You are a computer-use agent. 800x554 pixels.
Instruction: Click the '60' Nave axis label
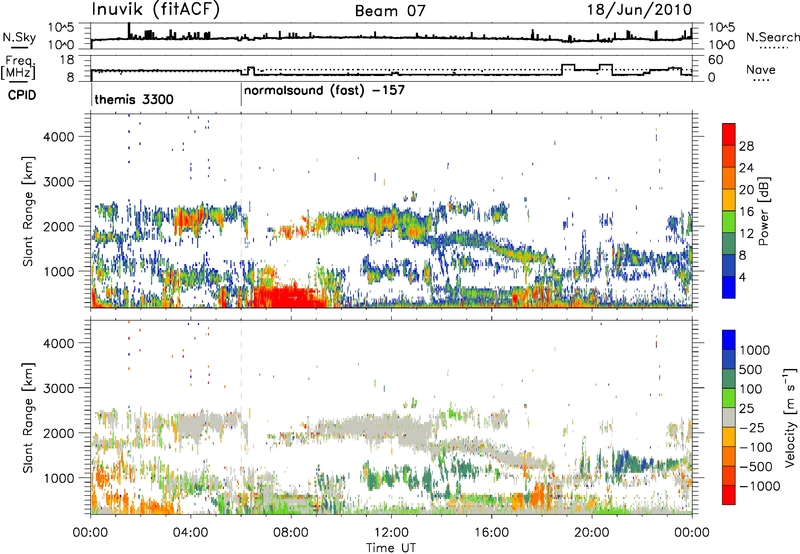[x=716, y=60]
